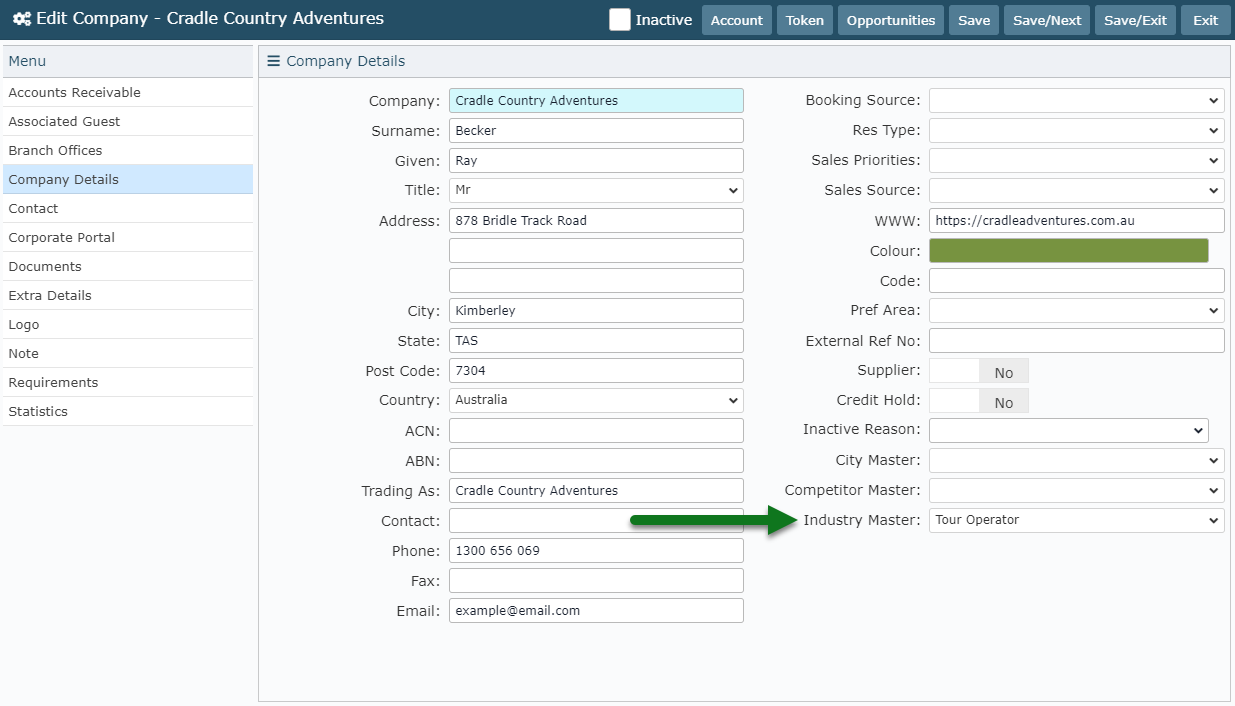Open the Contact menu item
The height and width of the screenshot is (706, 1235).
(128, 208)
